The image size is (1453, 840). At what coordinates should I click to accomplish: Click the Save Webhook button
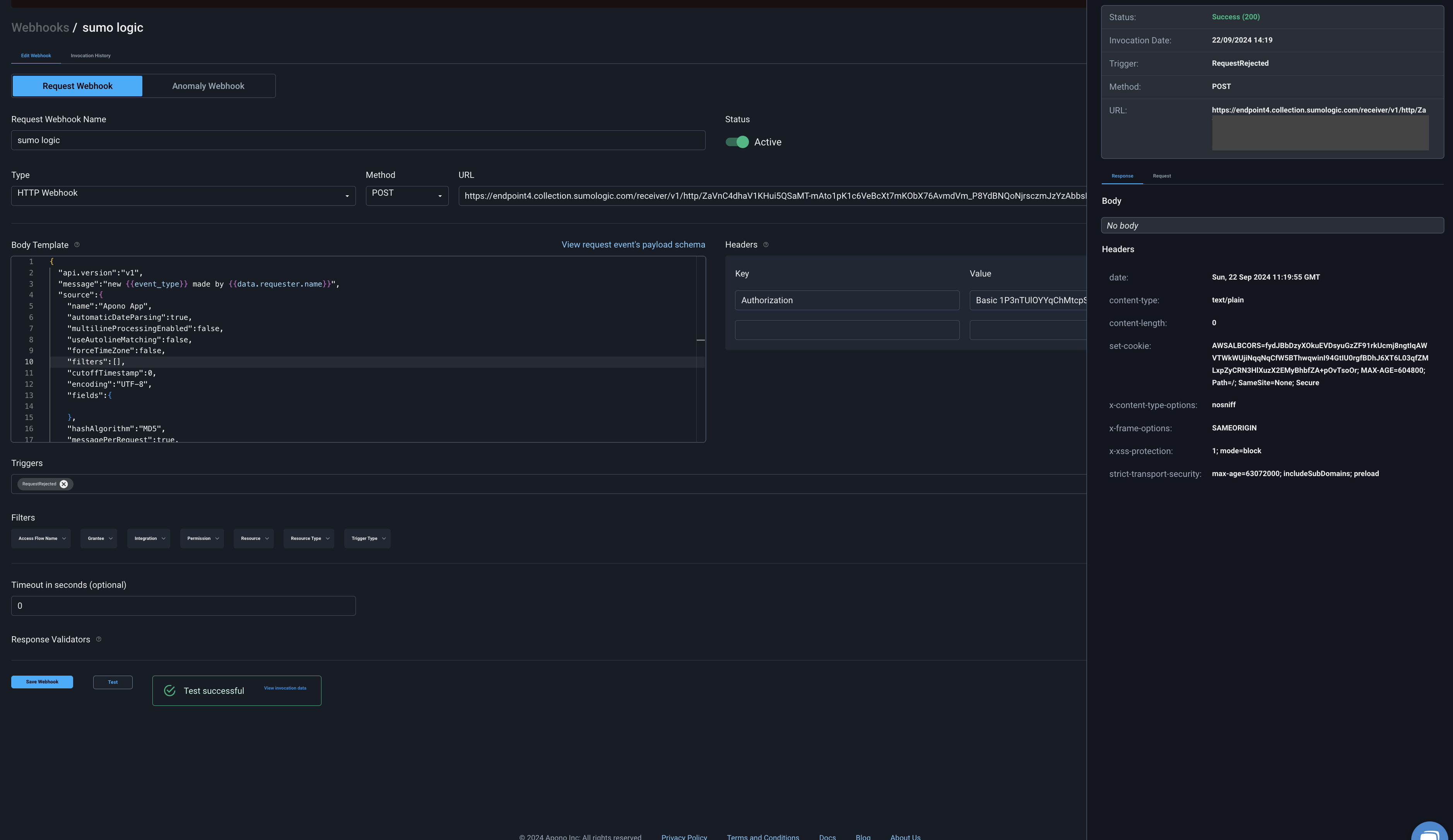(42, 681)
